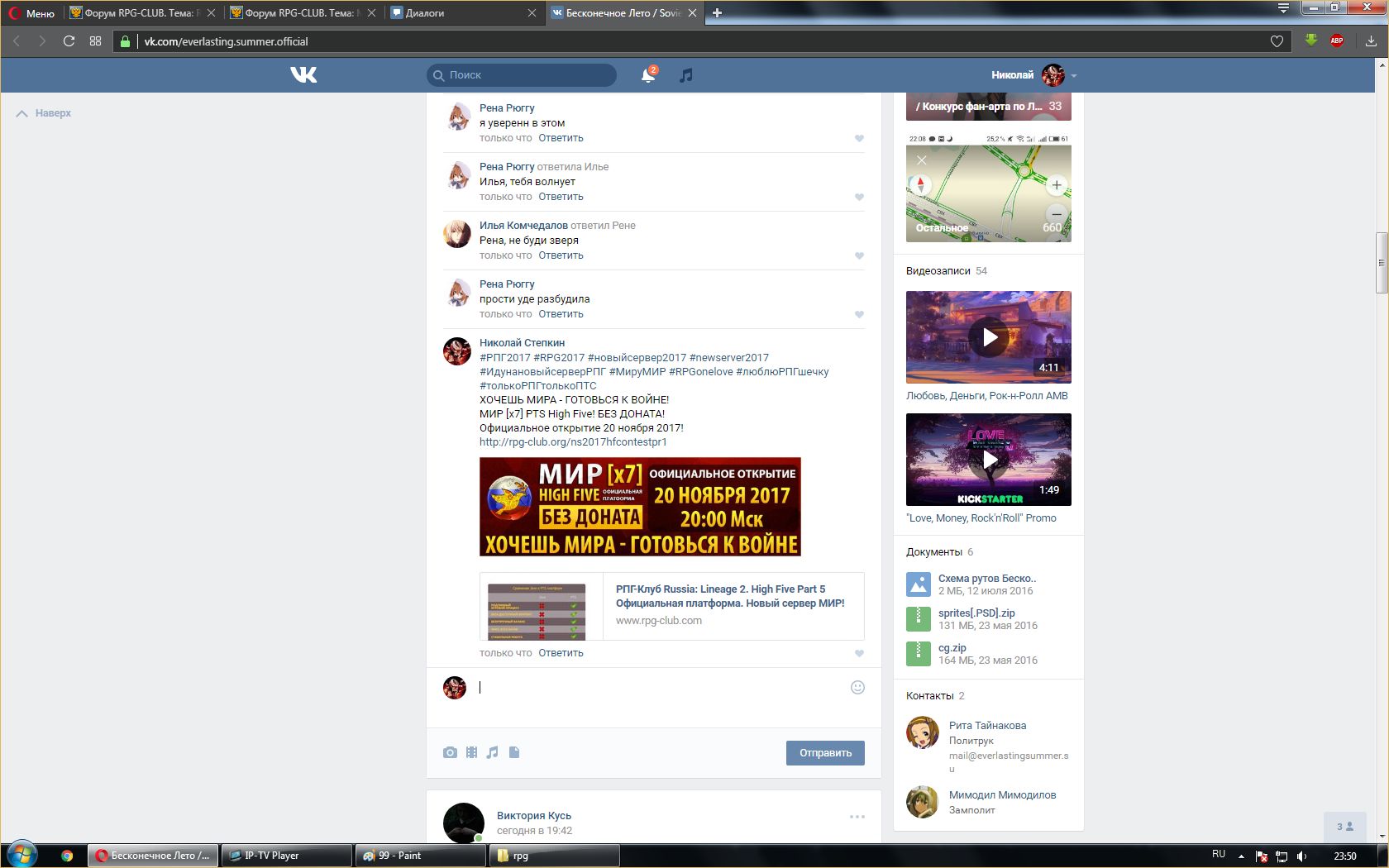The height and width of the screenshot is (868, 1389).
Task: Click the volume speaker in system tray
Action: (1302, 856)
